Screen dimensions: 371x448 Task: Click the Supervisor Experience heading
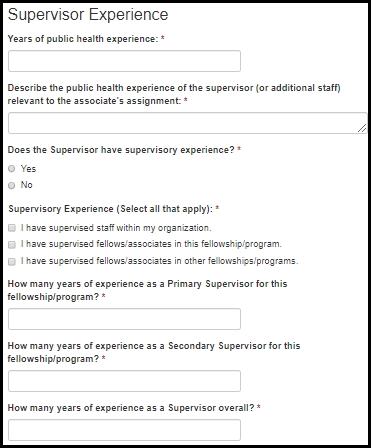(x=88, y=15)
